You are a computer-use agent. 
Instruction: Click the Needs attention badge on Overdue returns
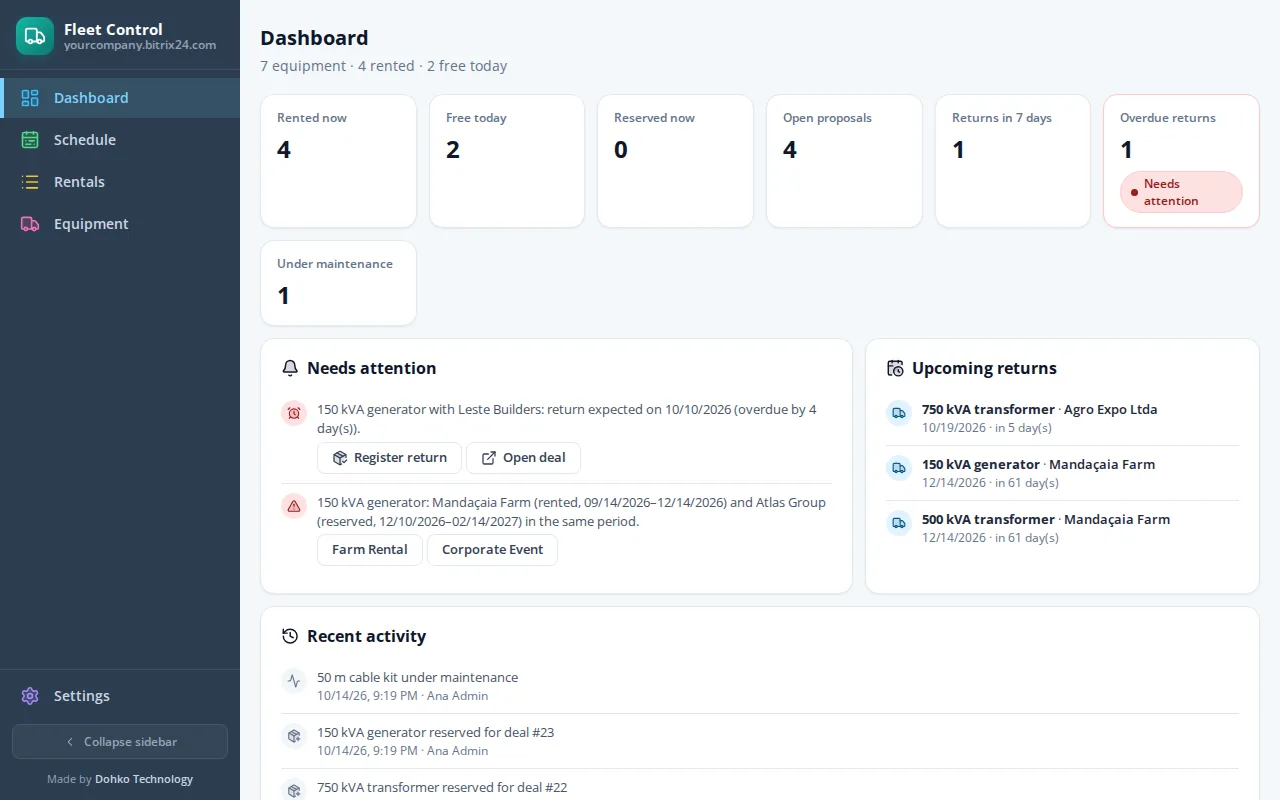1181,192
